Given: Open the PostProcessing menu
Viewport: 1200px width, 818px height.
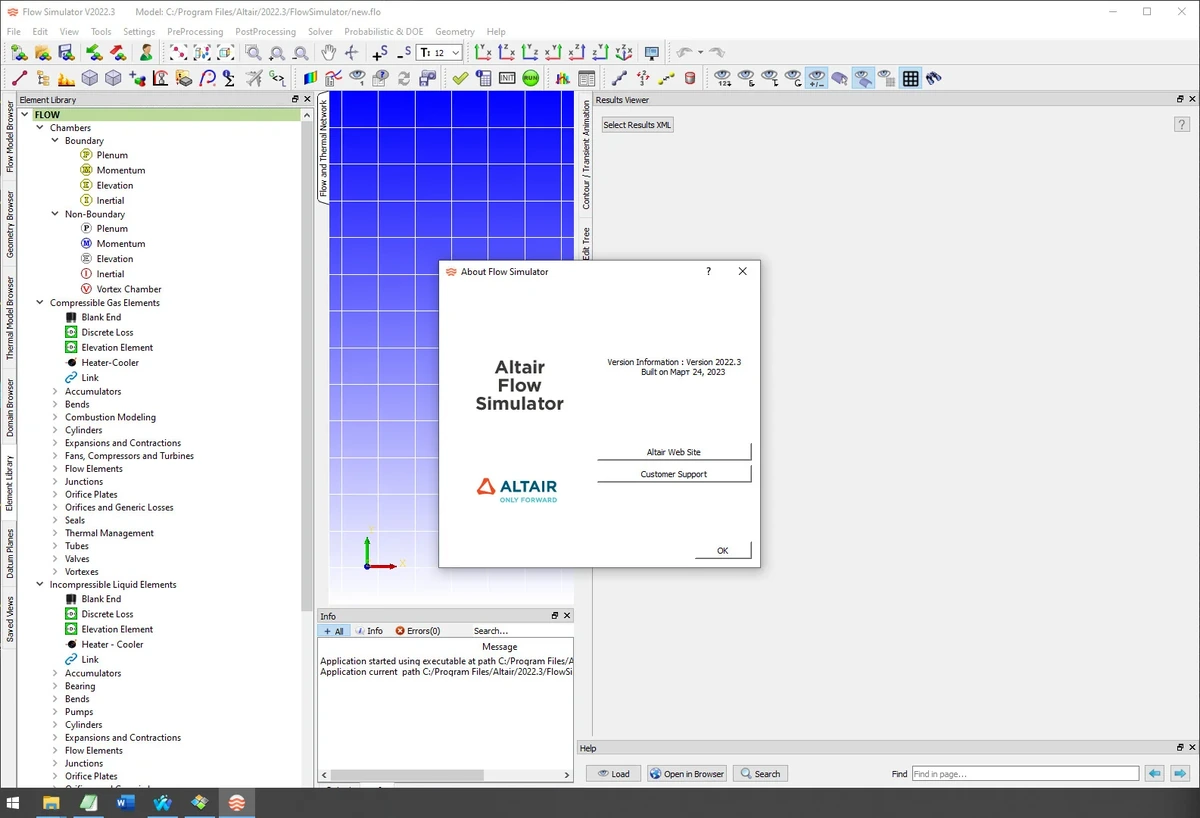Looking at the screenshot, I should pos(265,31).
